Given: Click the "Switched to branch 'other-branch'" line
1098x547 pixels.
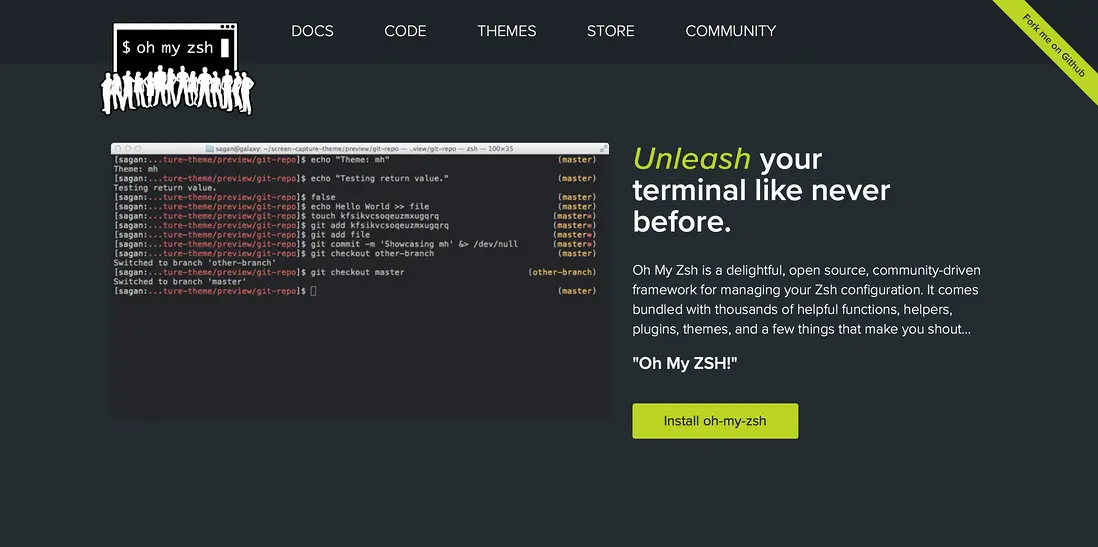Looking at the screenshot, I should 195,263.
